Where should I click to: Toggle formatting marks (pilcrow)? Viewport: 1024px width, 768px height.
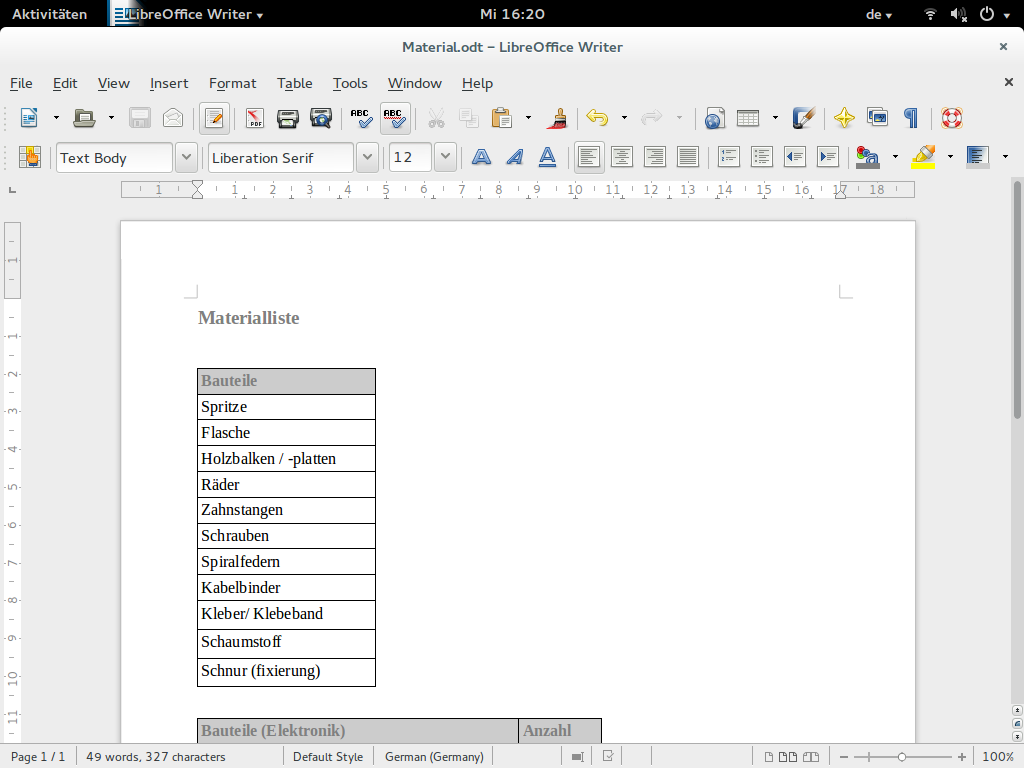pyautogui.click(x=910, y=118)
